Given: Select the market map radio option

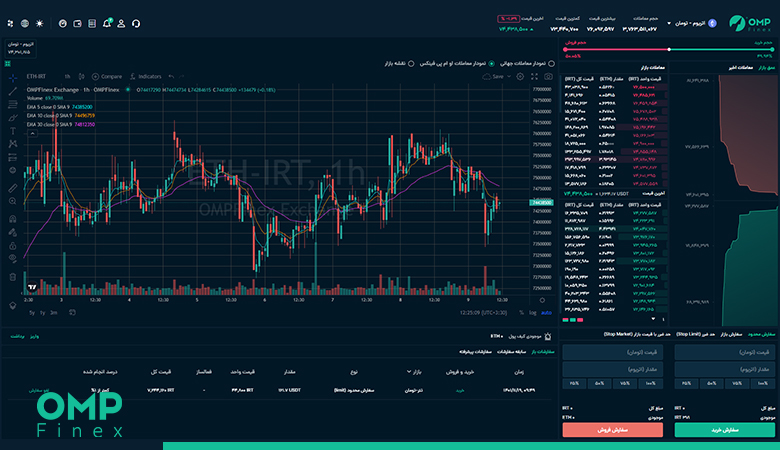Looking at the screenshot, I should [x=411, y=64].
